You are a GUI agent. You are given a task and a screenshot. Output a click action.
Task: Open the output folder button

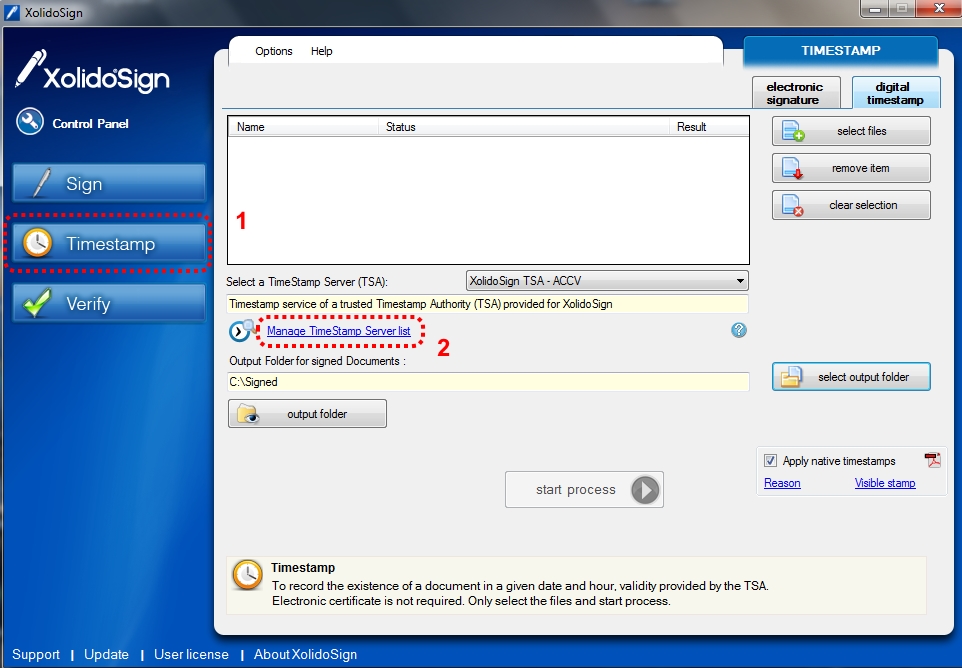(x=307, y=414)
